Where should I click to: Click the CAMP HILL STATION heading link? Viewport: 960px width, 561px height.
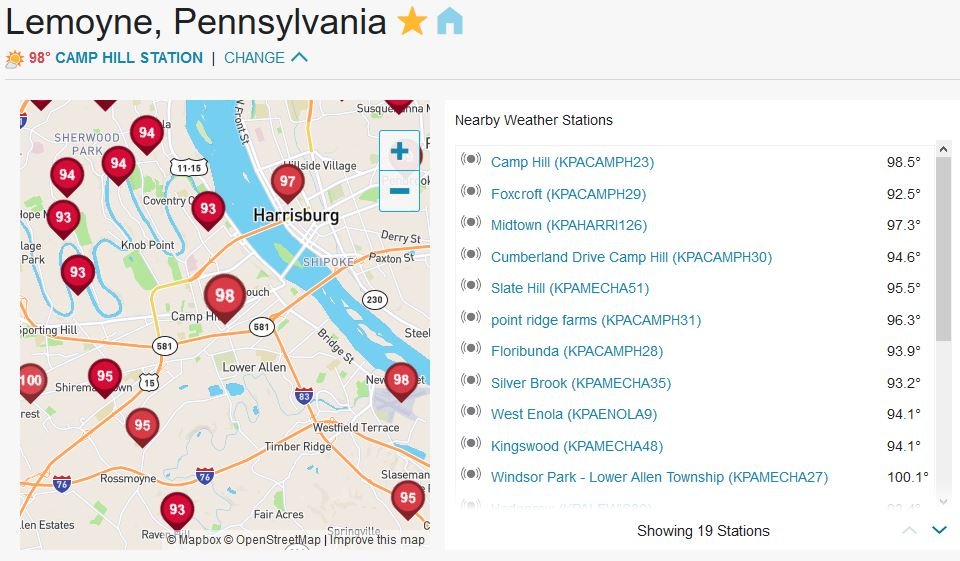tap(129, 58)
